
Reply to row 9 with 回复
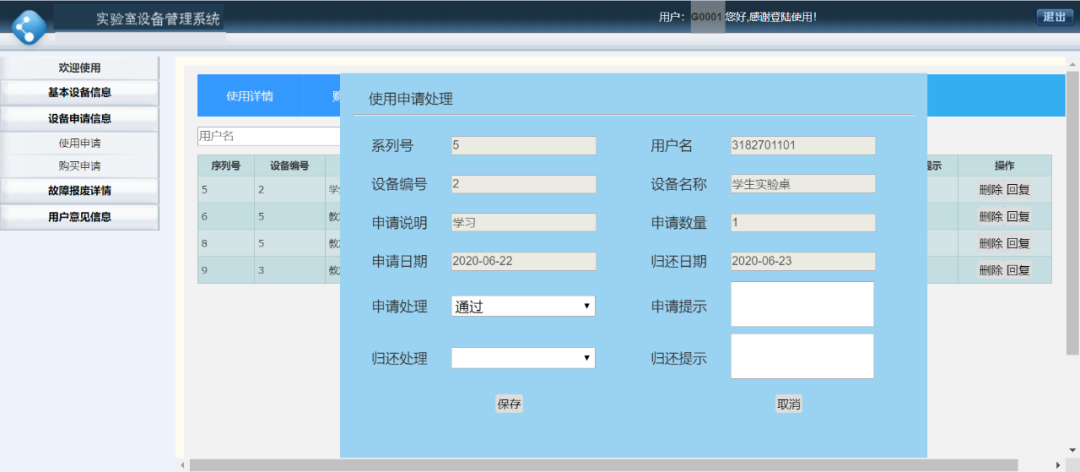pyautogui.click(x=1018, y=270)
